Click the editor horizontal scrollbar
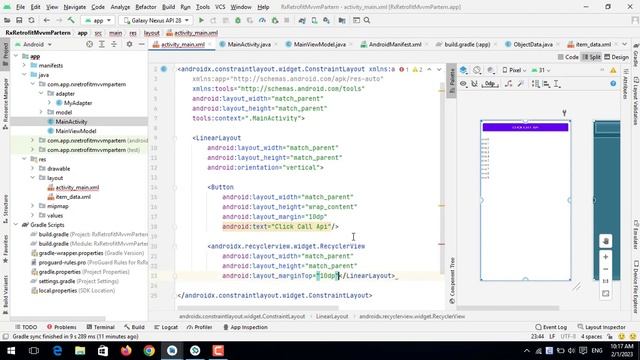Screen dimensions: 640x360 258,308
